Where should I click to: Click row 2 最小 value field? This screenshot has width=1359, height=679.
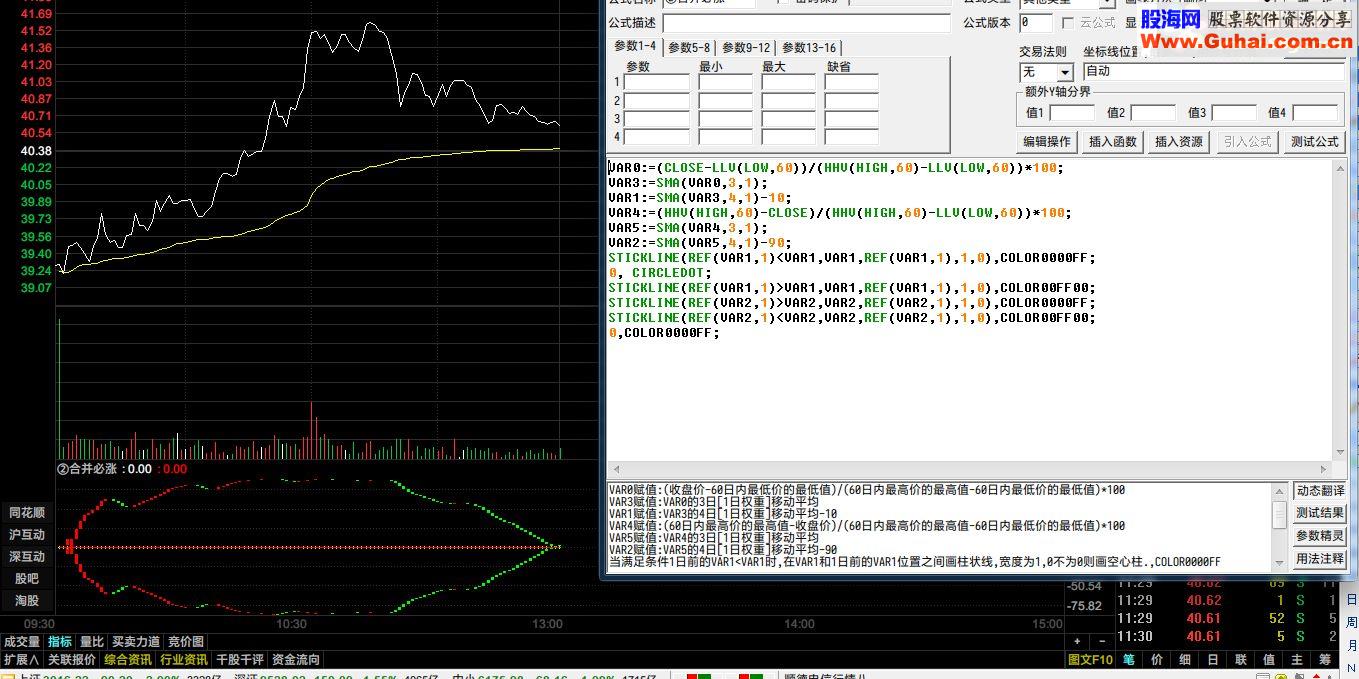tap(725, 101)
